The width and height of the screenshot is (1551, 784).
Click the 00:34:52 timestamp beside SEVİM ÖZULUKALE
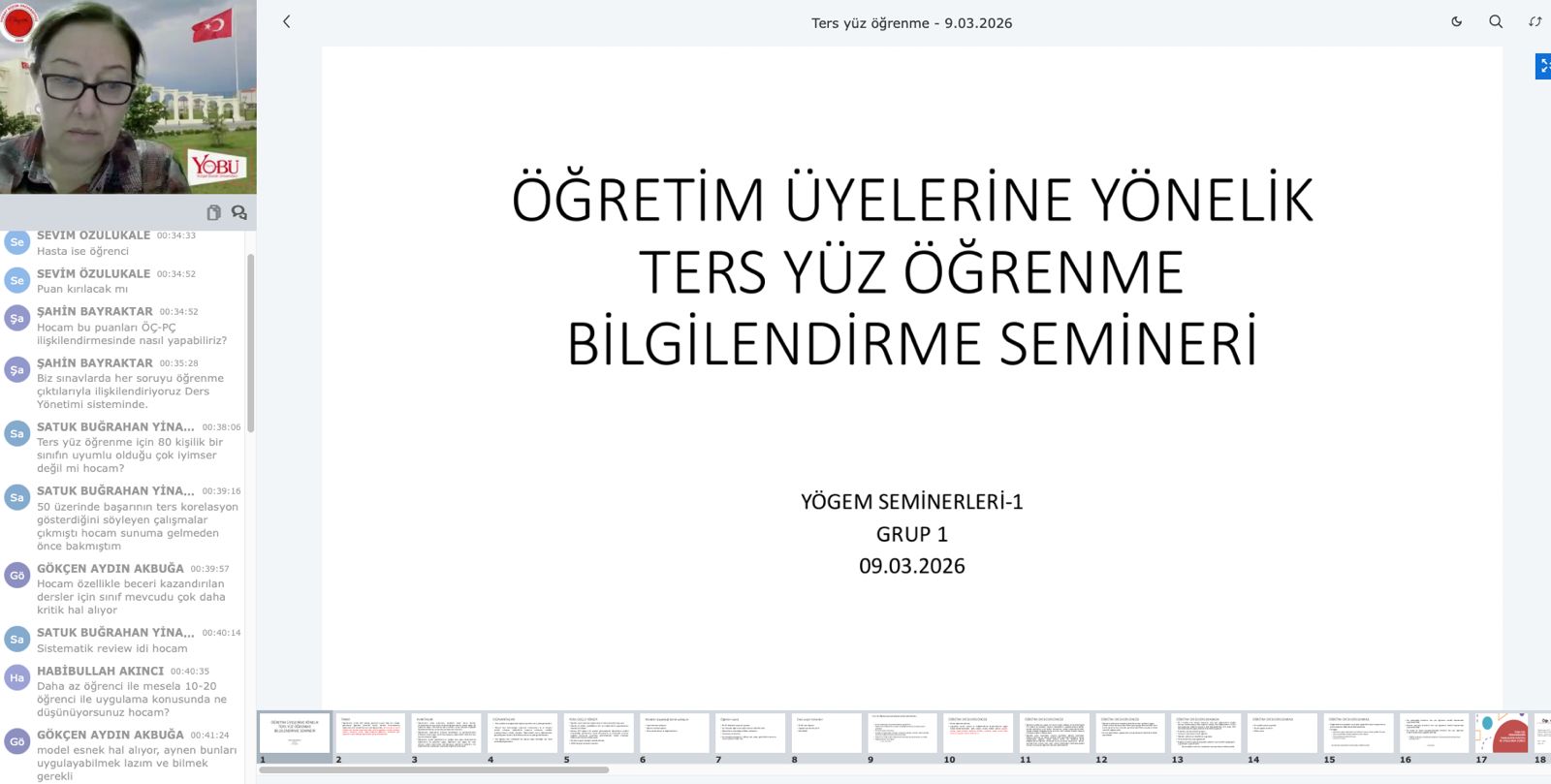(x=176, y=274)
